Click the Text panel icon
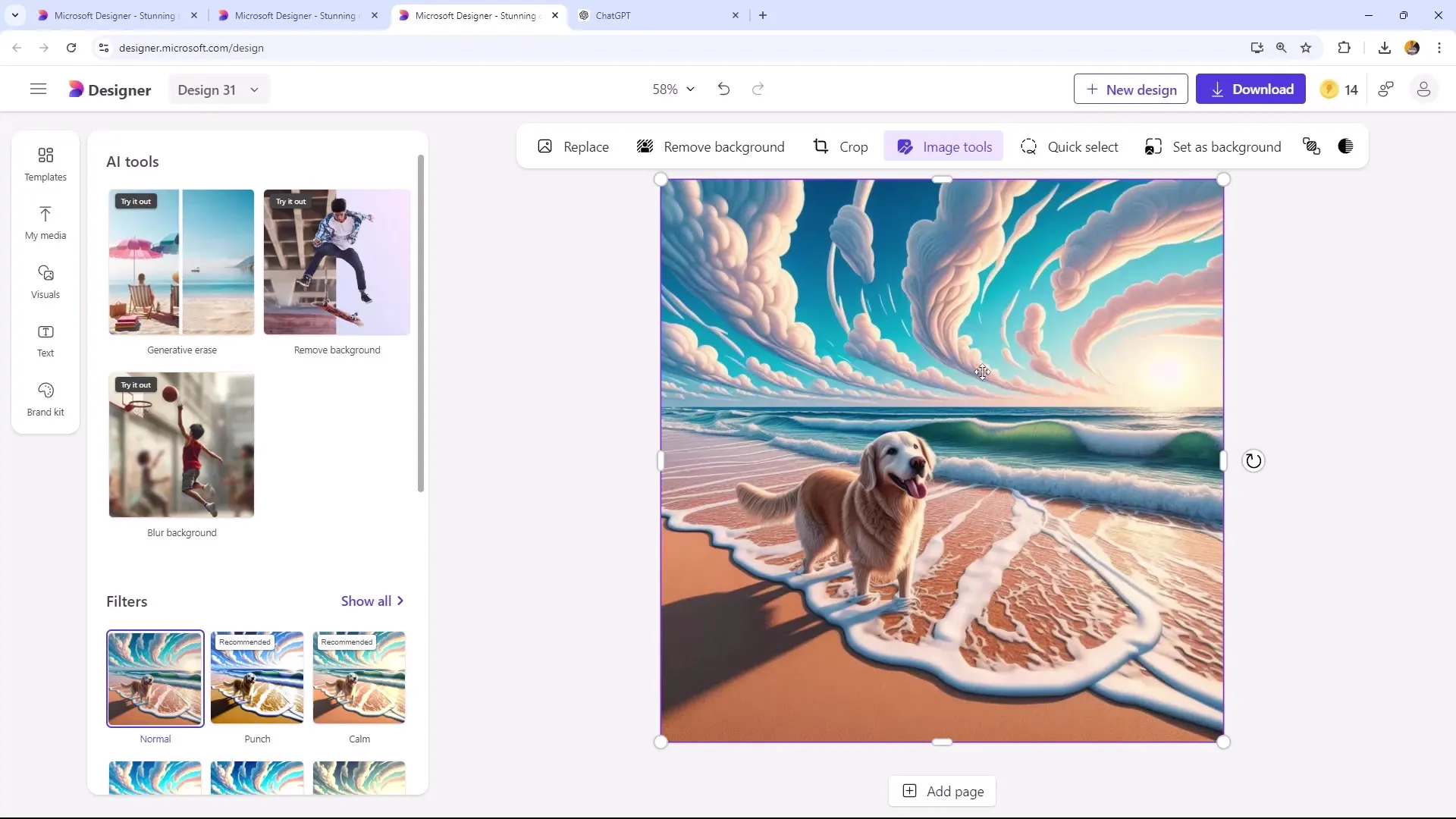1456x819 pixels. 45,339
